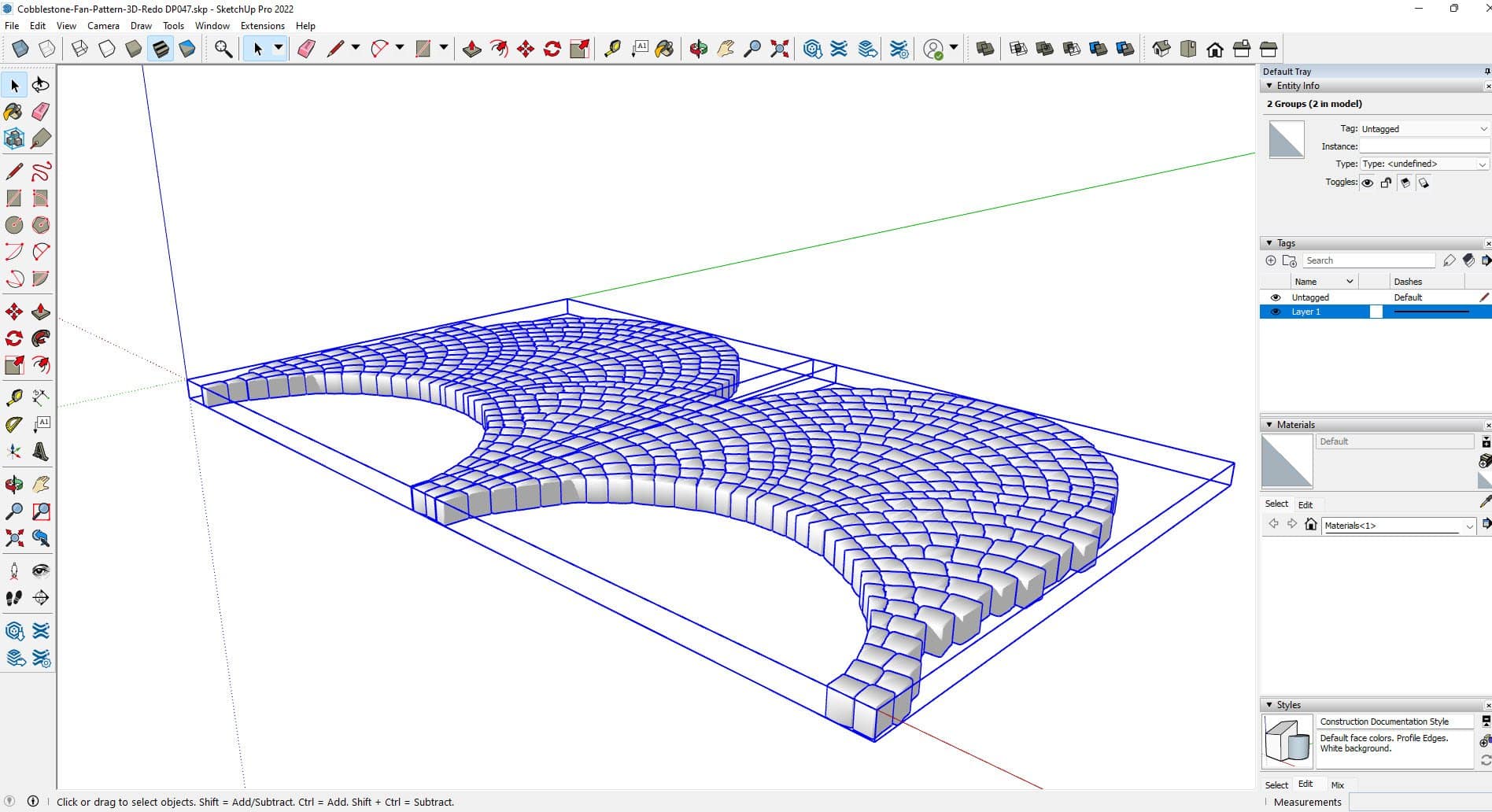1492x812 pixels.
Task: Click the Zoom Extents icon in top toolbar
Action: pyautogui.click(x=779, y=50)
